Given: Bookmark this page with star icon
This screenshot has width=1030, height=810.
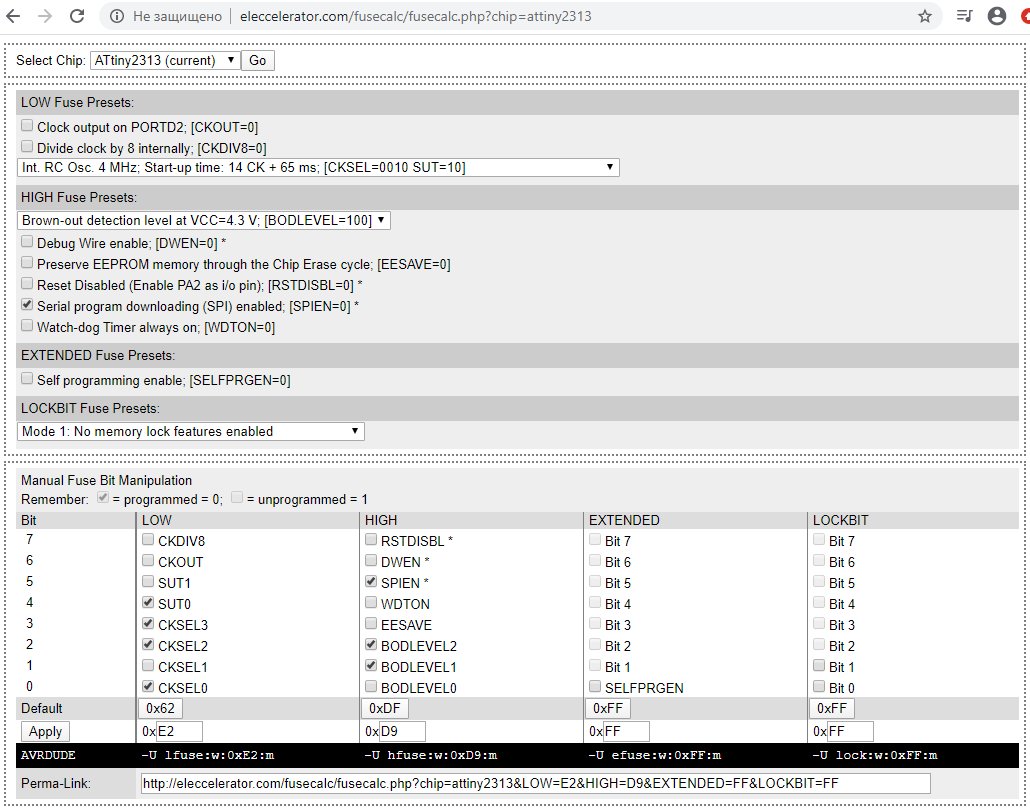Looking at the screenshot, I should coord(925,16).
